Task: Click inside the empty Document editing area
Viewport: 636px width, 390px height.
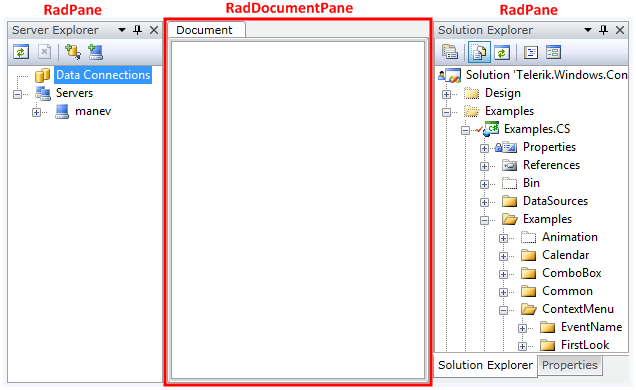Action: pos(298,210)
